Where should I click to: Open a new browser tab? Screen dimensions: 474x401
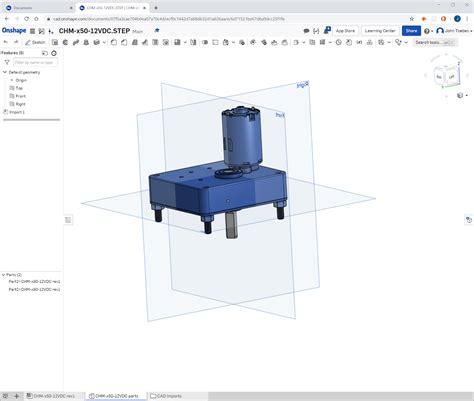coord(156,8)
